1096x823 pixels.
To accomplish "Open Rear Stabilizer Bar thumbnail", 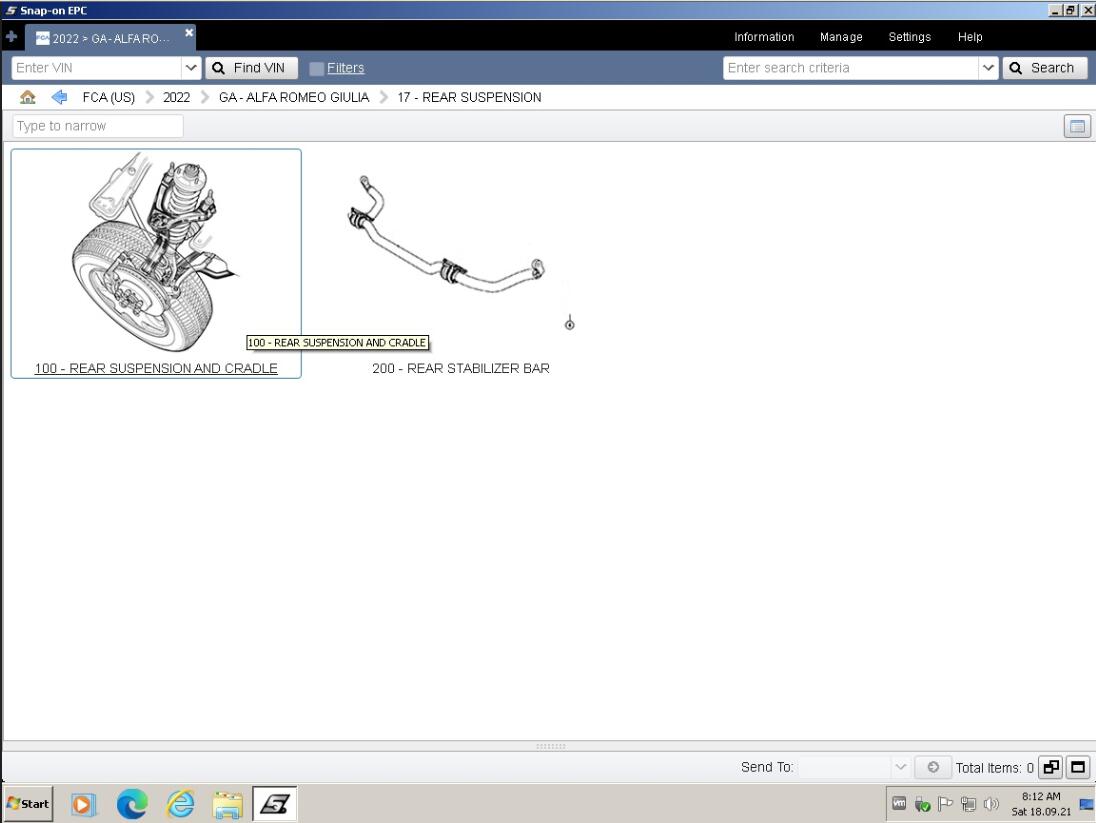I will coord(461,252).
